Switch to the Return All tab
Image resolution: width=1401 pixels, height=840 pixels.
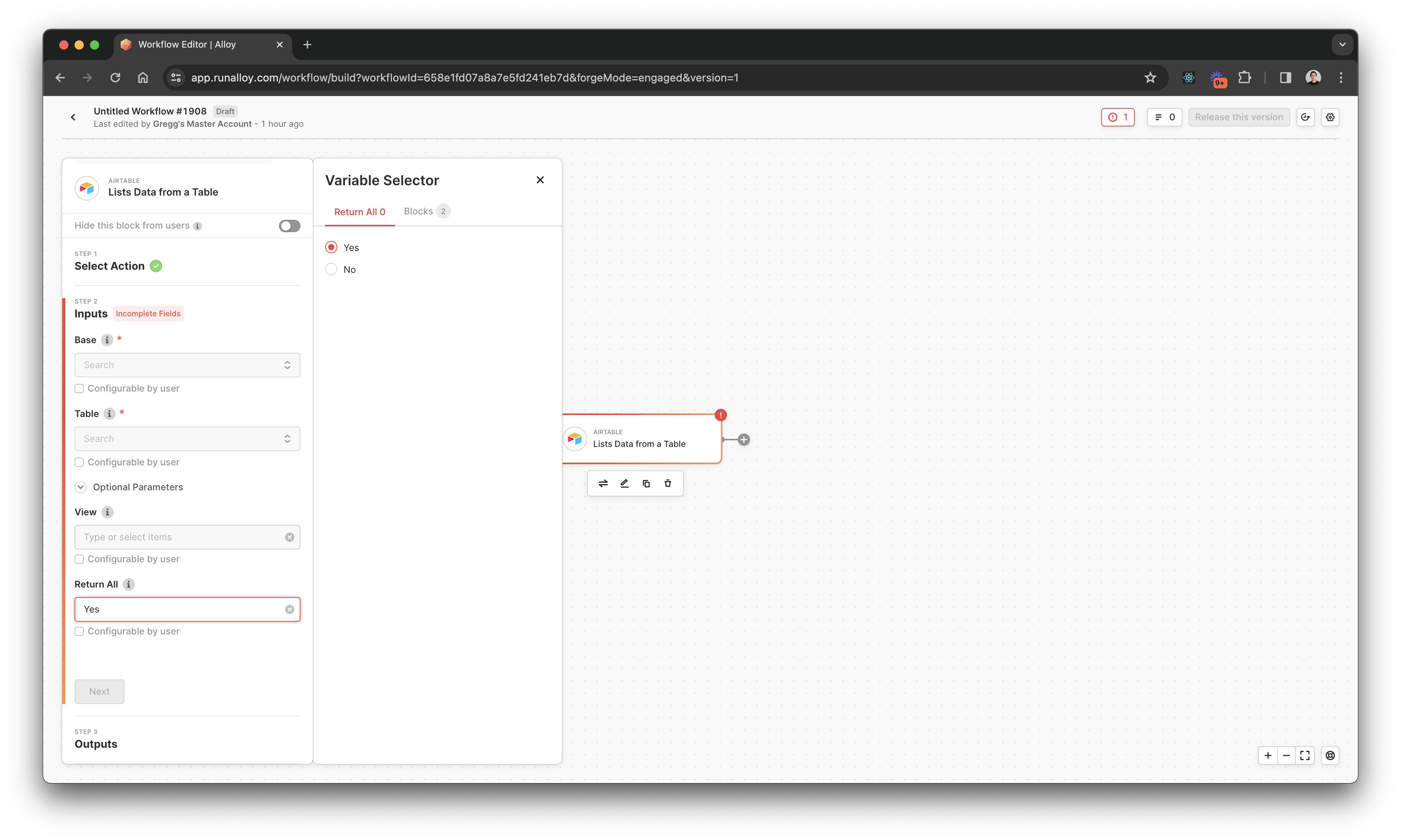point(359,212)
